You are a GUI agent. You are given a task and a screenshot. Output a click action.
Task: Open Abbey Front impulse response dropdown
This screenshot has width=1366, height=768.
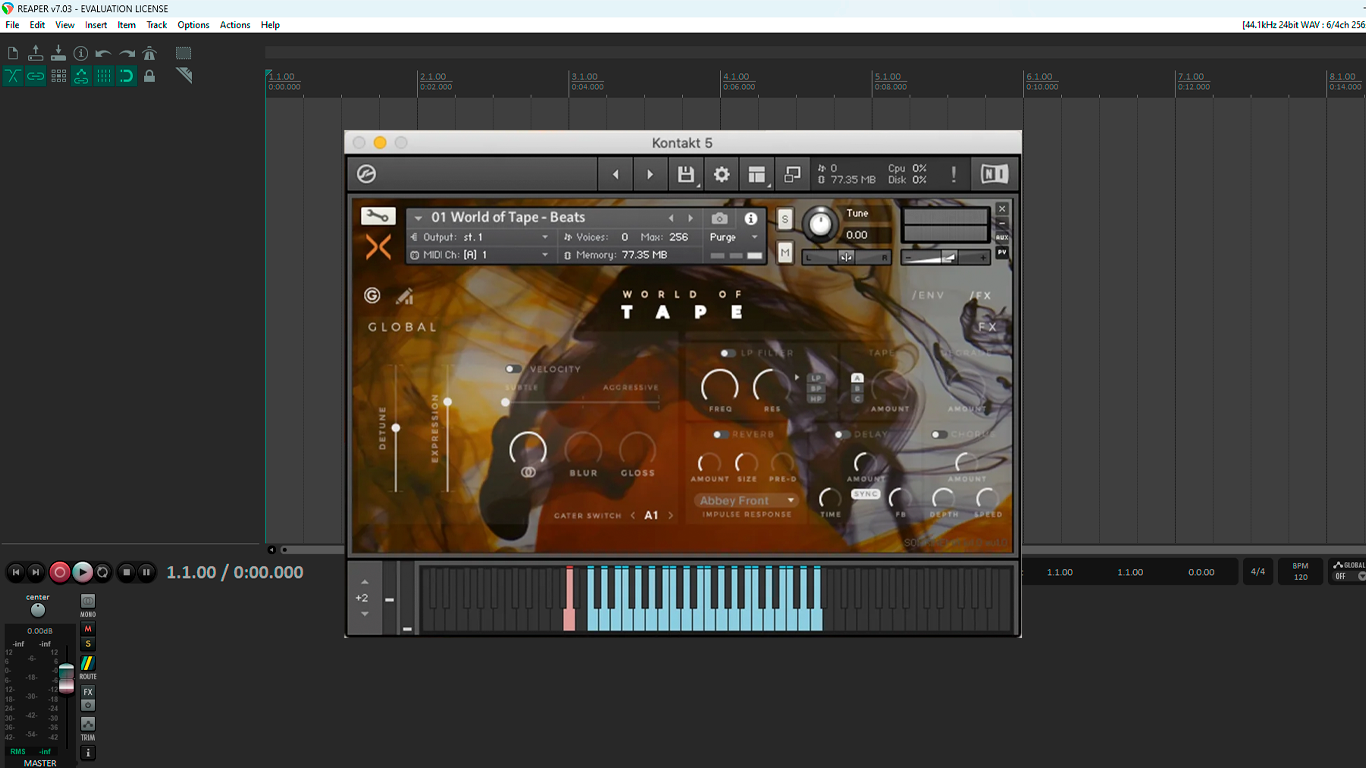pos(746,500)
